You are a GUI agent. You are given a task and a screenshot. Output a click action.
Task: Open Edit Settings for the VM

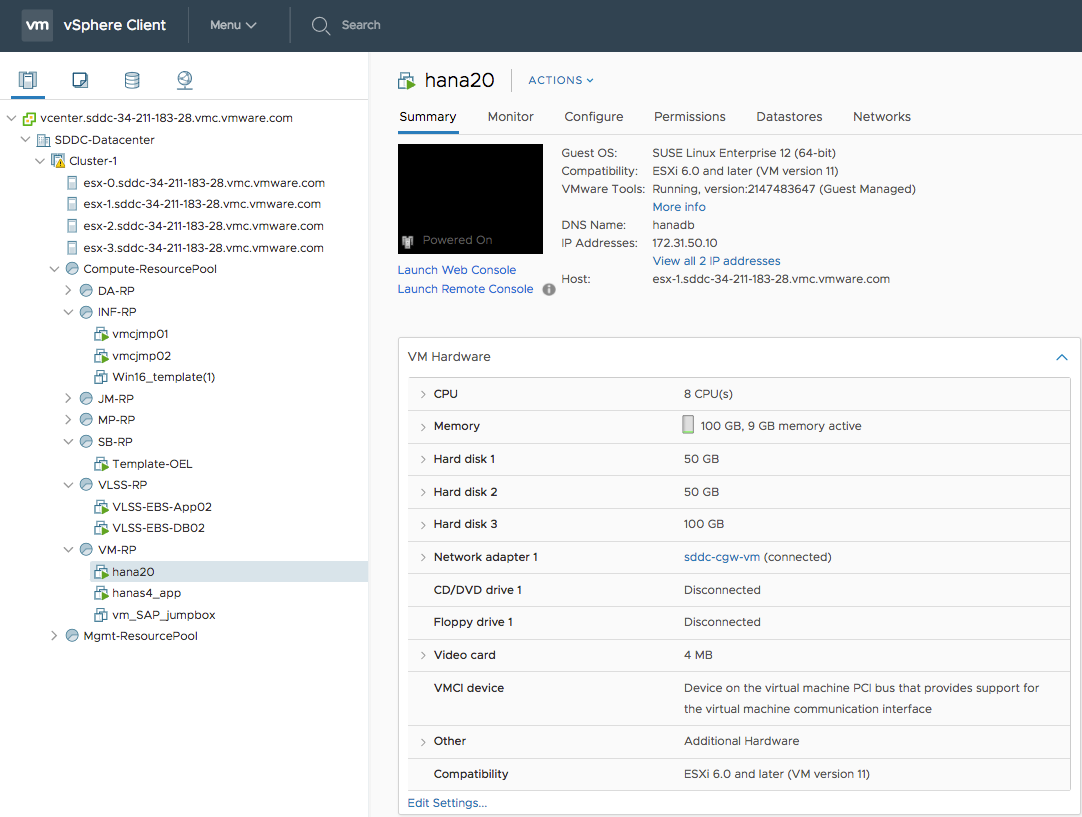(447, 803)
